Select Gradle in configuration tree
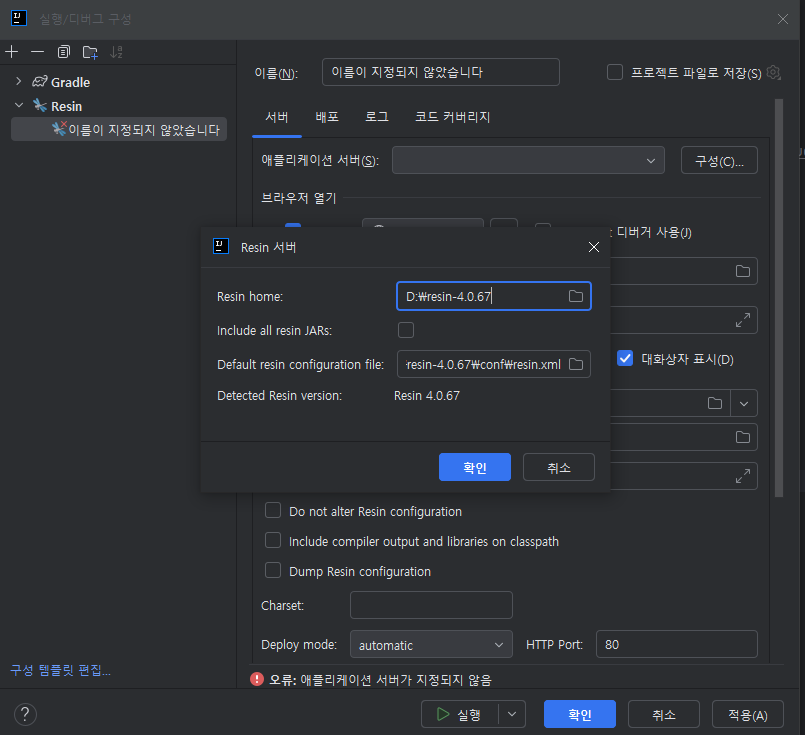Viewport: 805px width, 735px height. click(70, 82)
